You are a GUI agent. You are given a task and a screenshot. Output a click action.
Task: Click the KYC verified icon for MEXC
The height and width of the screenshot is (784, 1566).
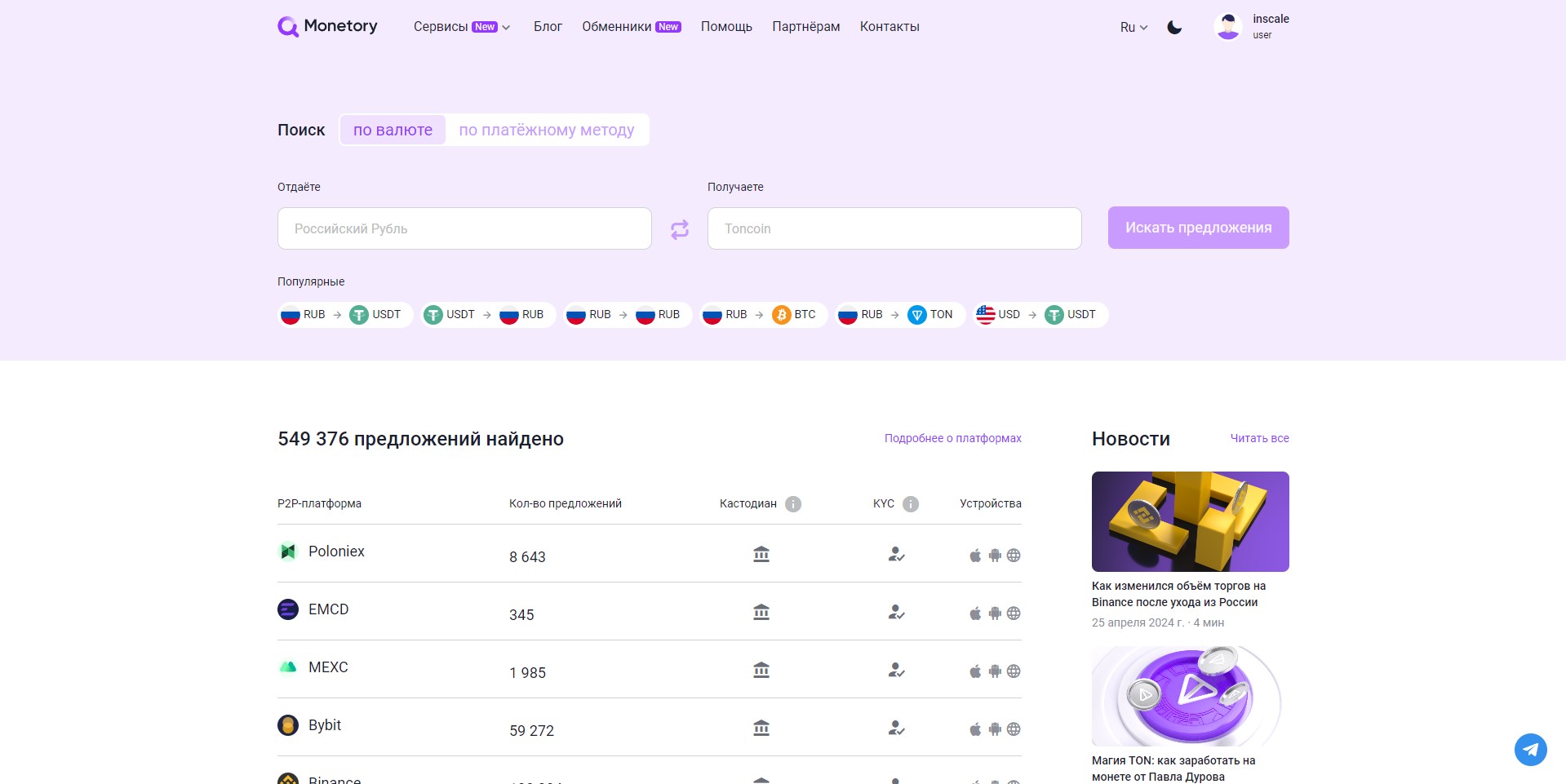click(896, 671)
